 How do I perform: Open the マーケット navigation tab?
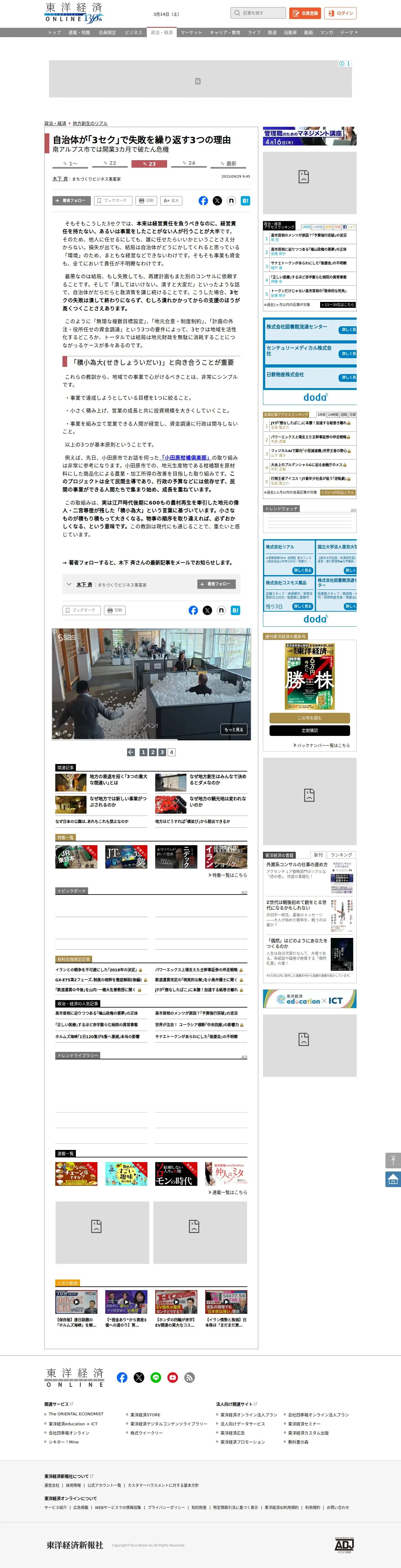coord(191,32)
